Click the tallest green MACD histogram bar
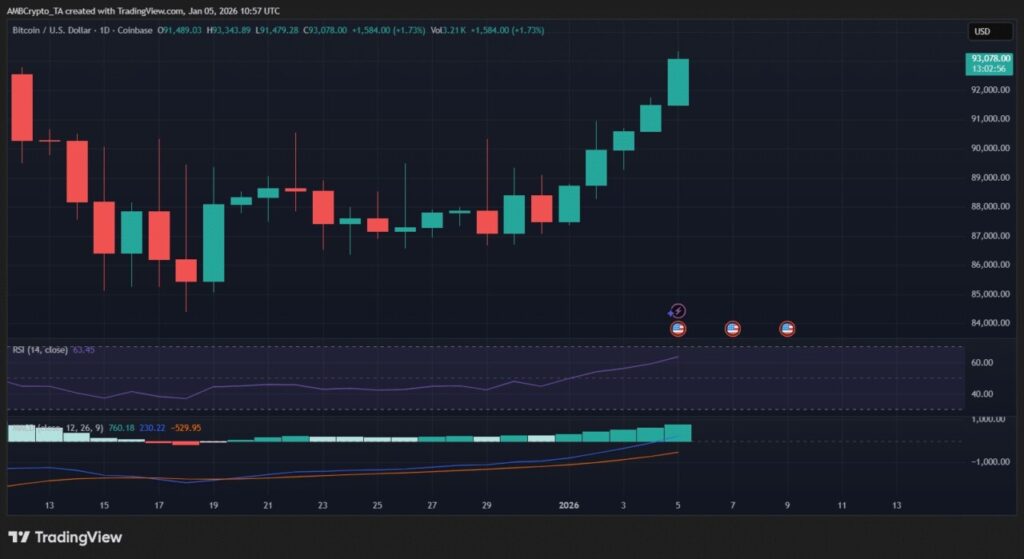1024x559 pixels. pos(678,432)
